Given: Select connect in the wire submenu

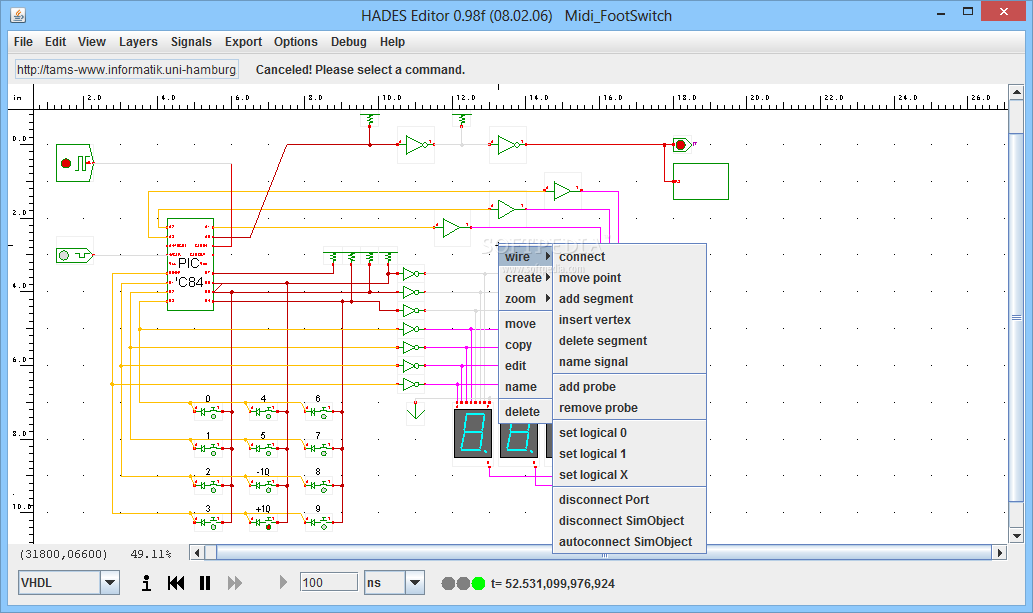Looking at the screenshot, I should click(x=629, y=256).
